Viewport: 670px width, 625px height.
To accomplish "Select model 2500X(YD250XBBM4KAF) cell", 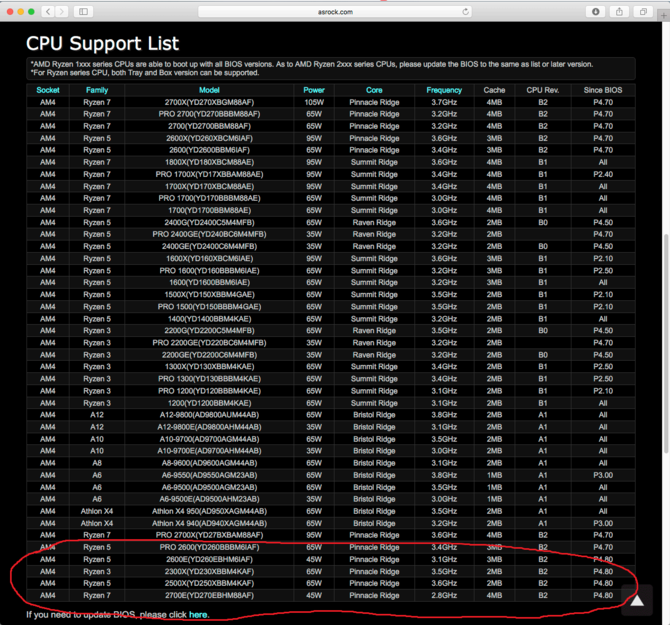I will point(209,584).
